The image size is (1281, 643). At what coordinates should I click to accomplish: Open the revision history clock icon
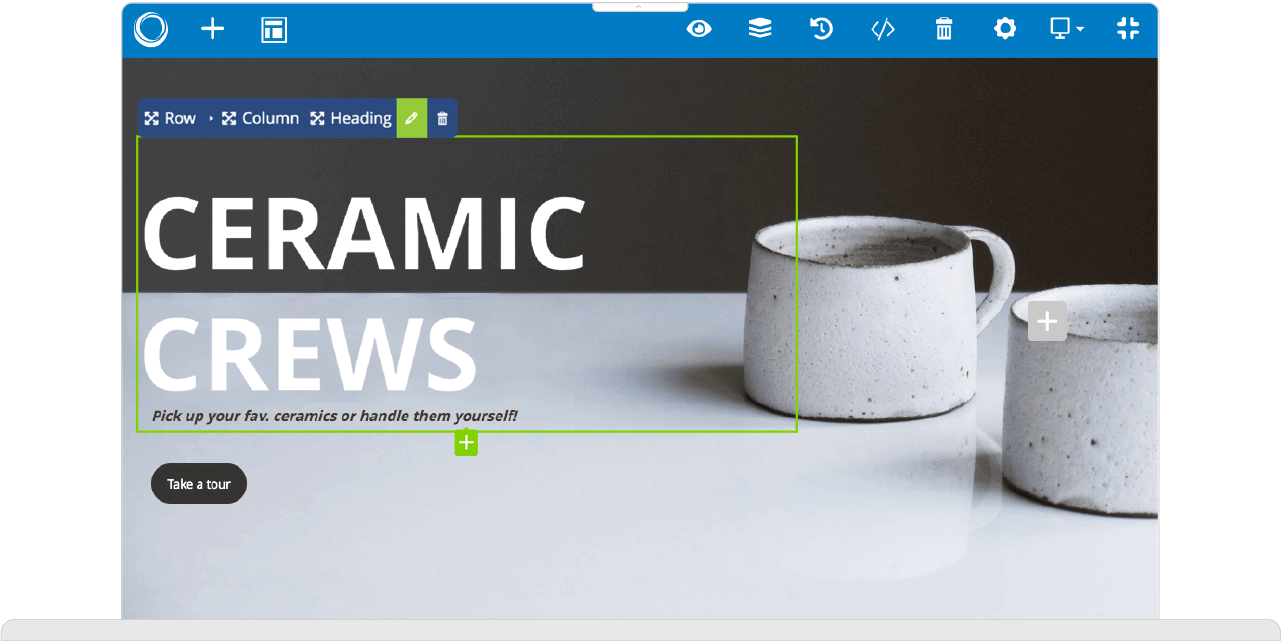coord(821,29)
